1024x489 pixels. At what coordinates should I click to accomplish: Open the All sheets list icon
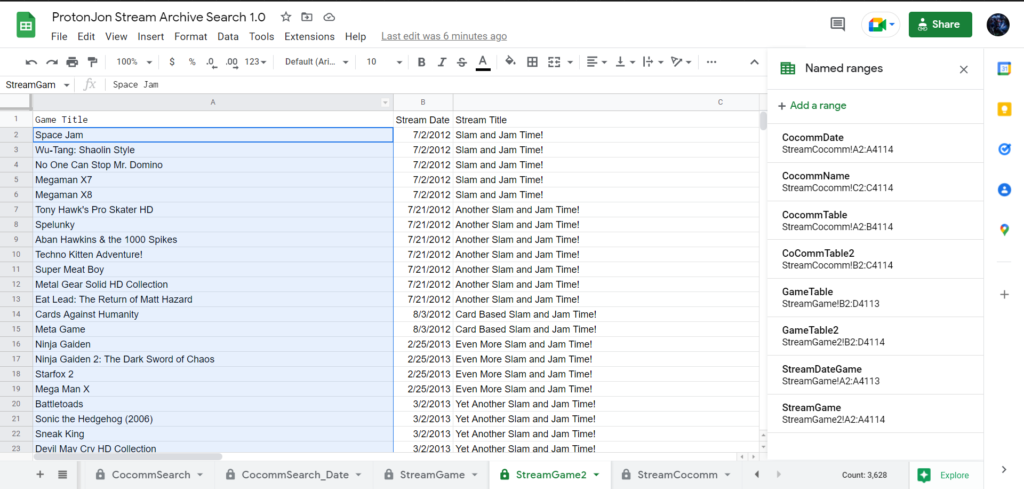(x=62, y=475)
